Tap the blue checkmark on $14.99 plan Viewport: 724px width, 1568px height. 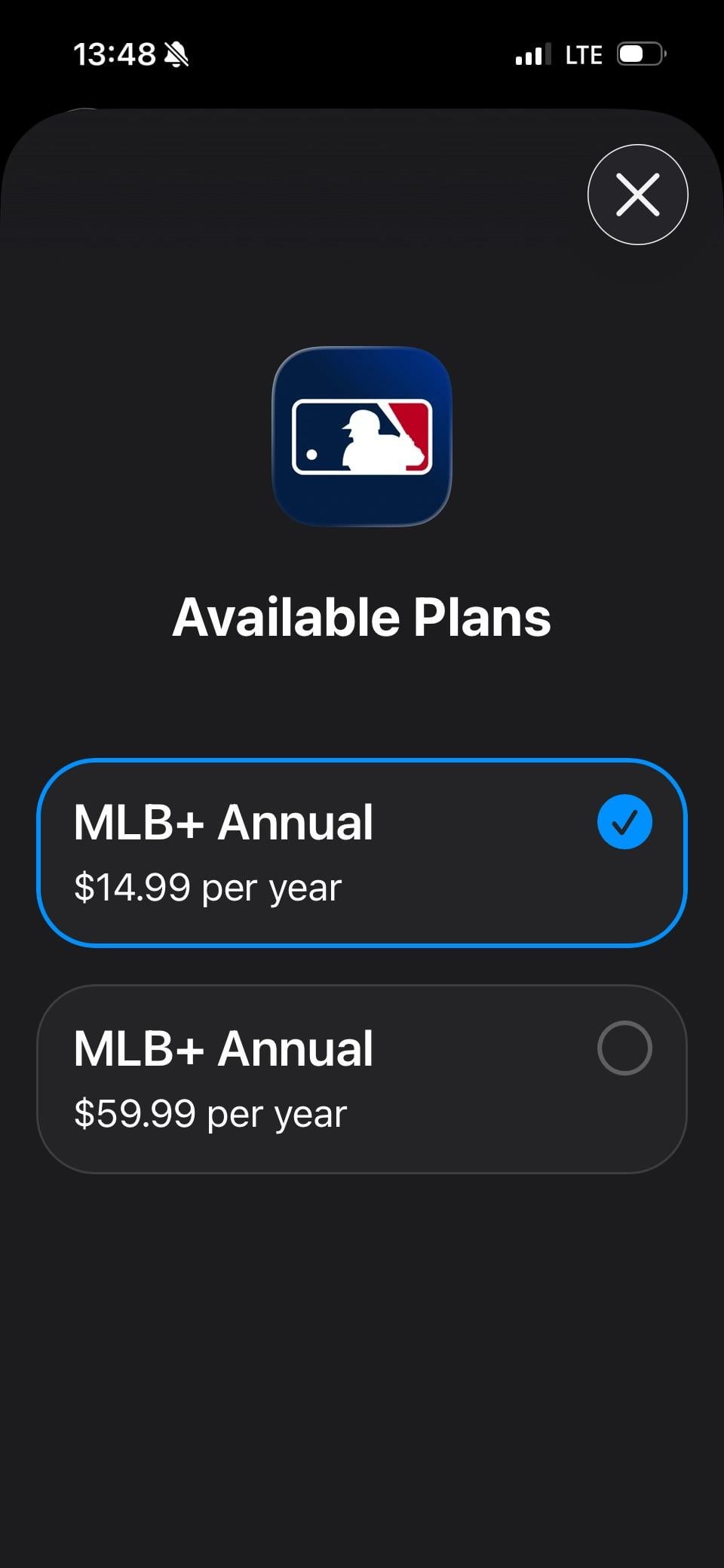[624, 822]
